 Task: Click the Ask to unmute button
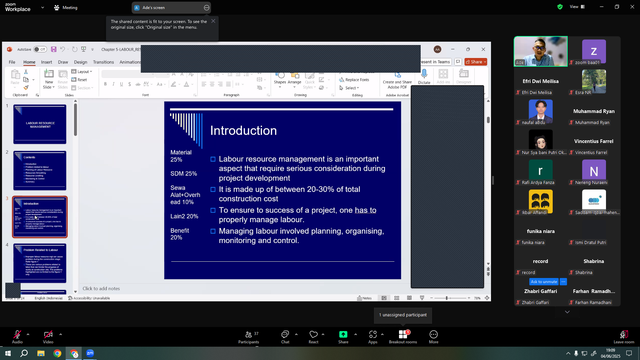pos(544,282)
